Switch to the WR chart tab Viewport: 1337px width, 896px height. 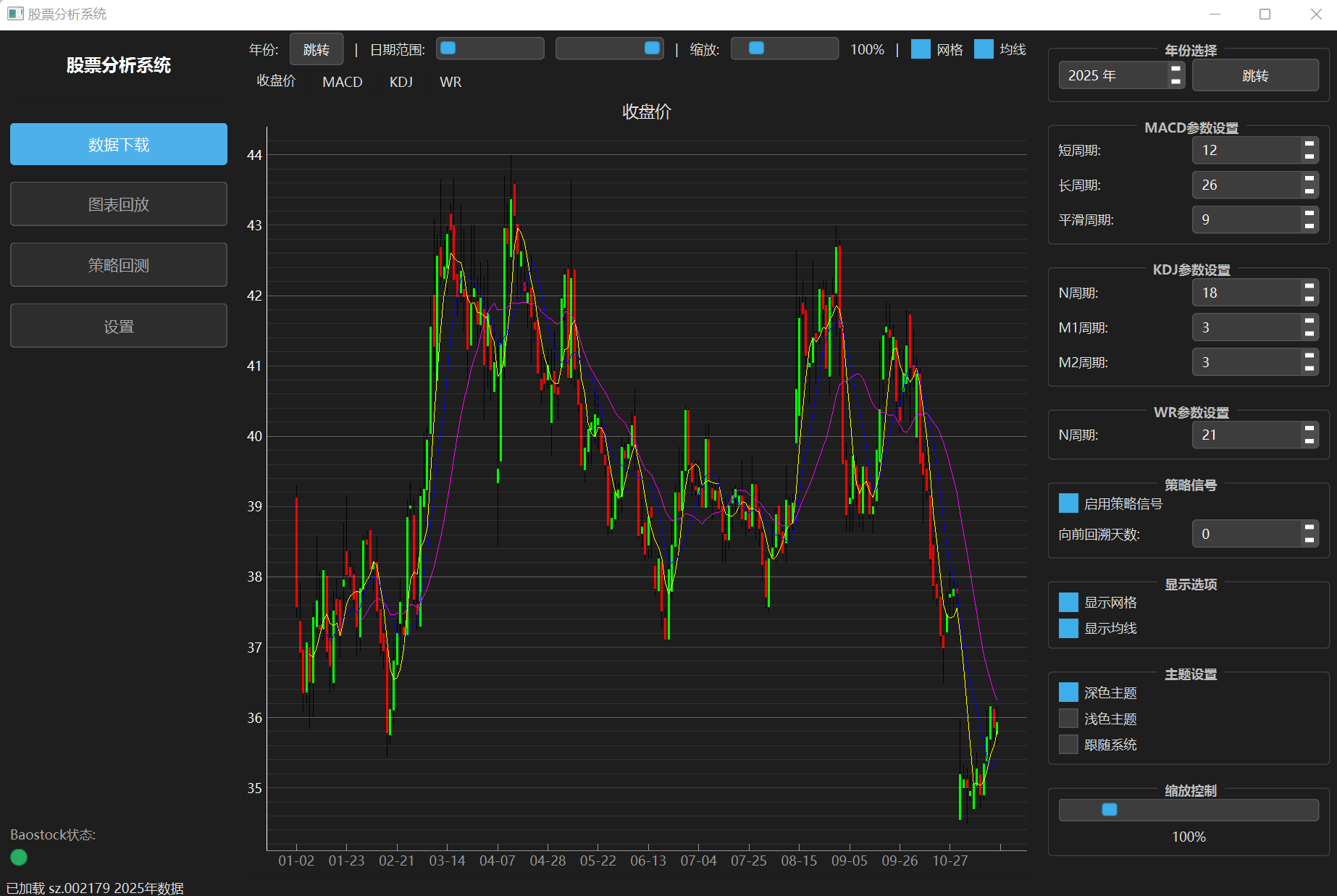click(450, 82)
